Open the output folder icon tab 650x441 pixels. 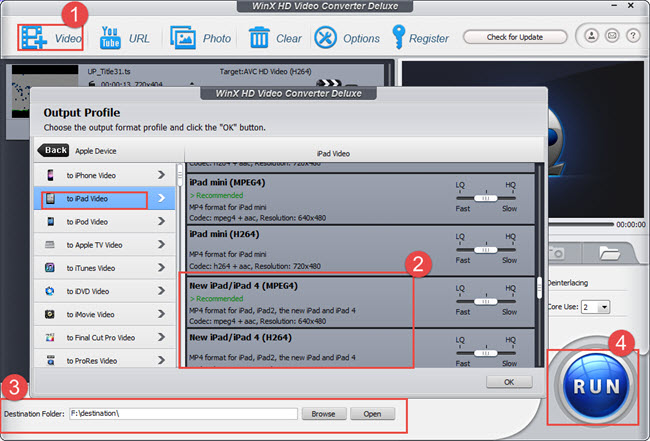(x=609, y=253)
